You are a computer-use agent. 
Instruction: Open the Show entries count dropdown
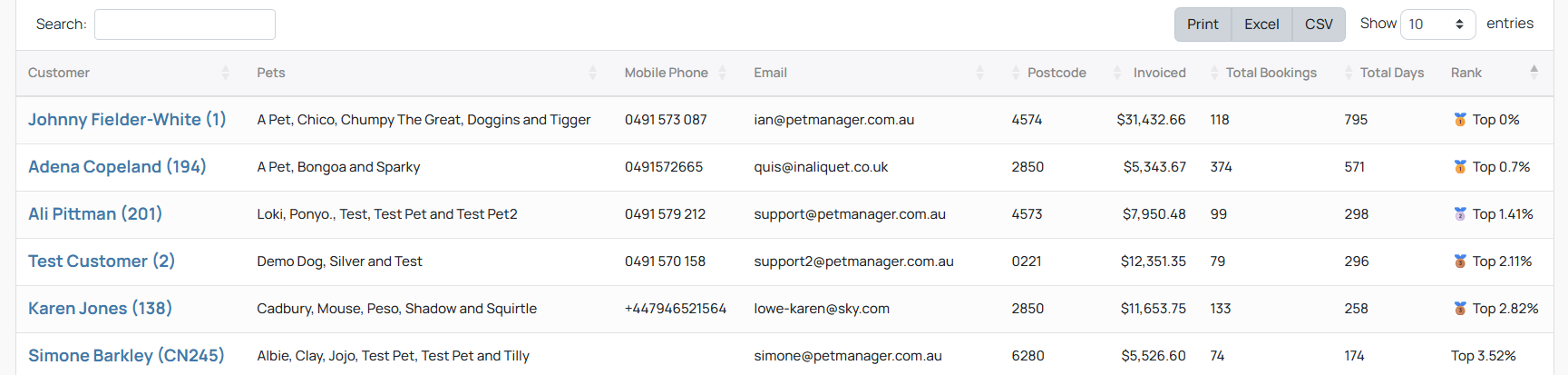pyautogui.click(x=1437, y=25)
